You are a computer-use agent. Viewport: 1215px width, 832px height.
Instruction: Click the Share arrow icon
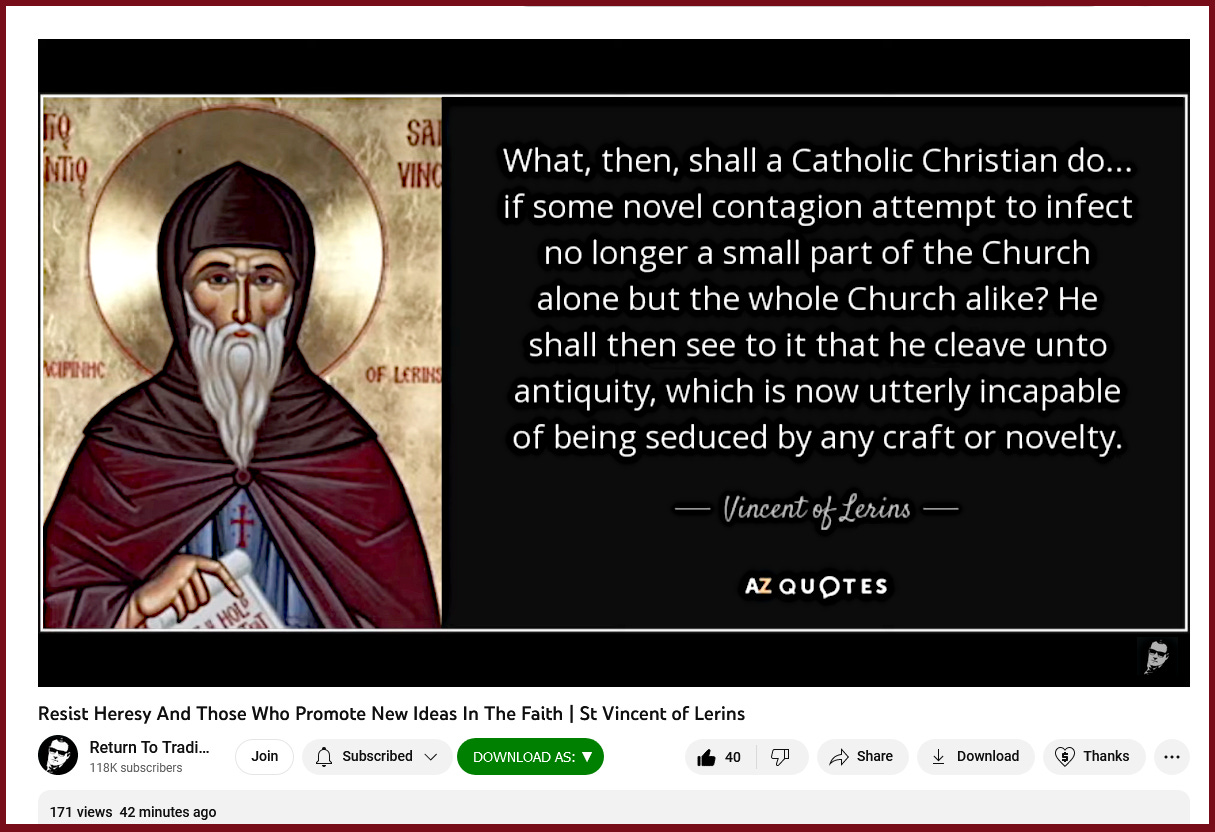[839, 757]
